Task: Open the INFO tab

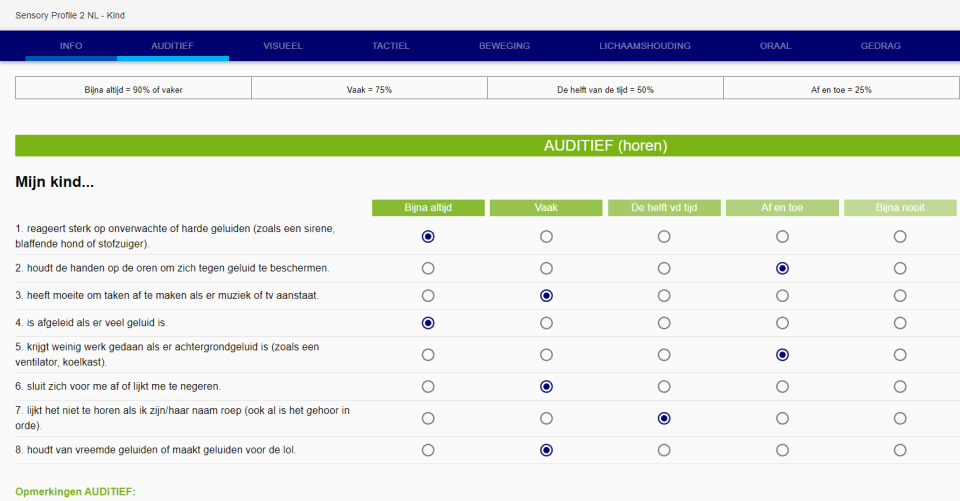Action: coord(71,46)
